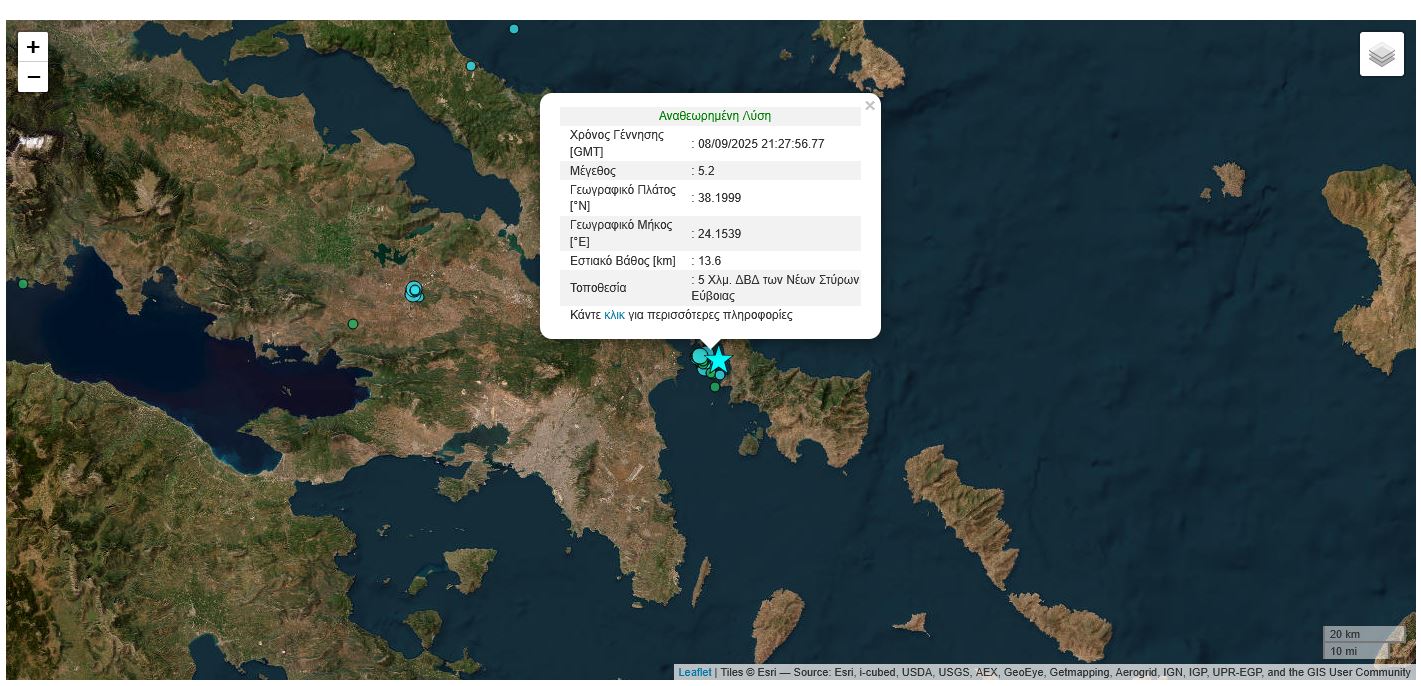The height and width of the screenshot is (686, 1421).
Task: Click the second cyan marker from the top
Action: [x=471, y=66]
